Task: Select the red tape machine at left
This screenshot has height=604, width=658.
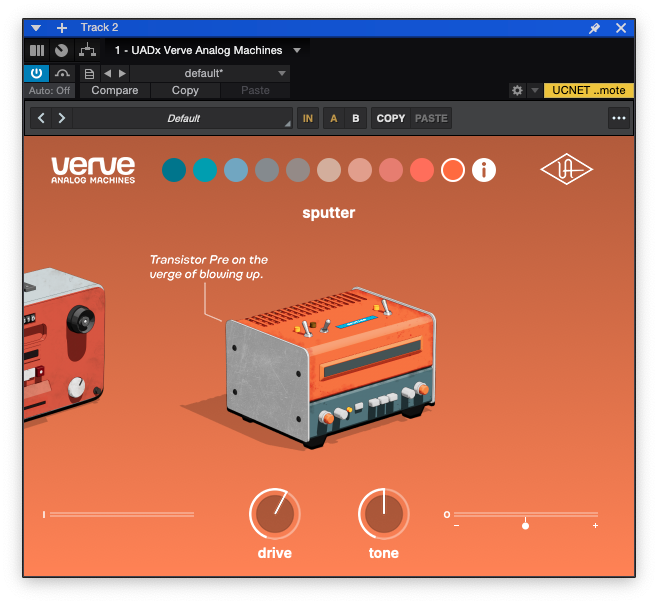Action: 63,344
